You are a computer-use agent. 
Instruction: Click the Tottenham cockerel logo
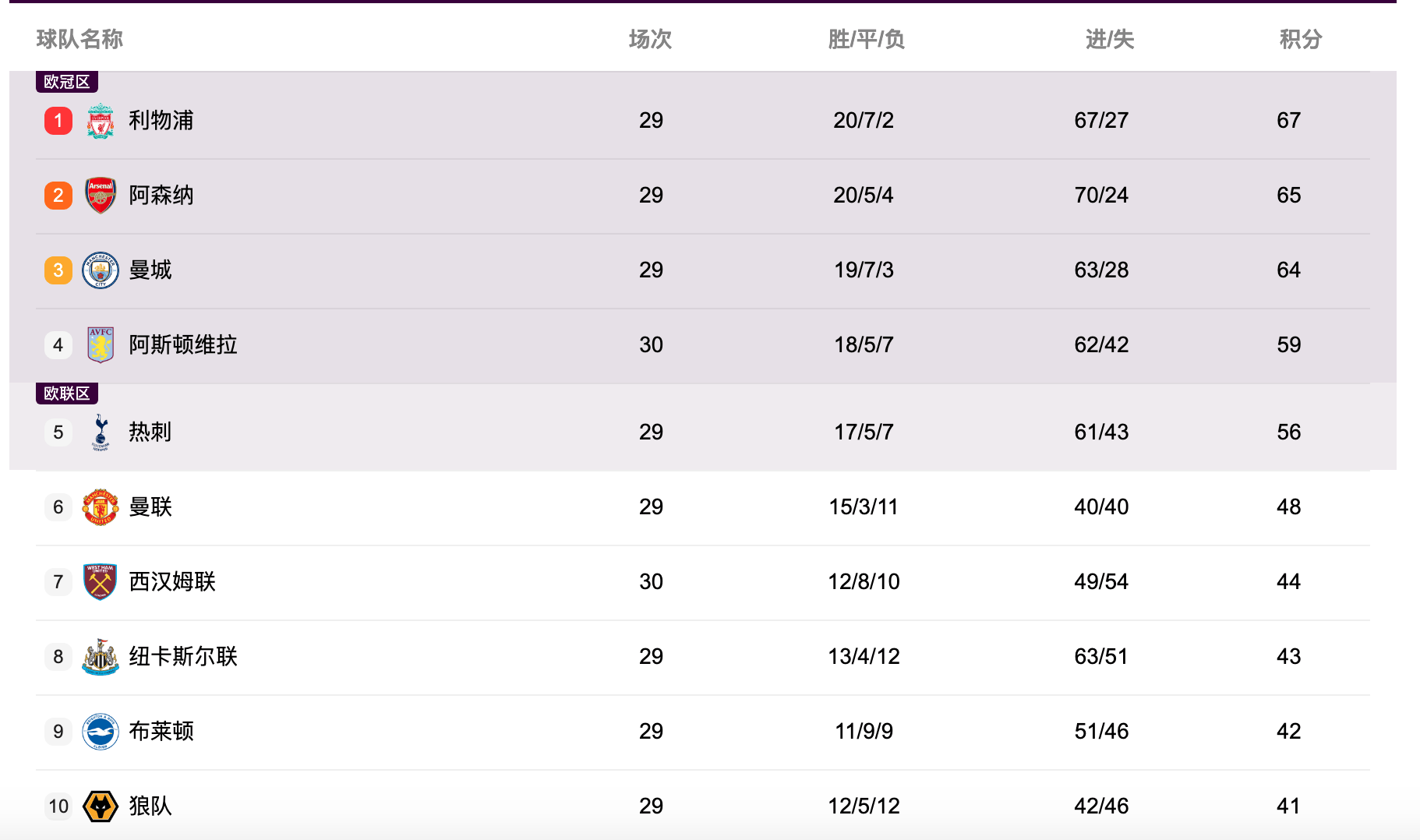tap(101, 432)
